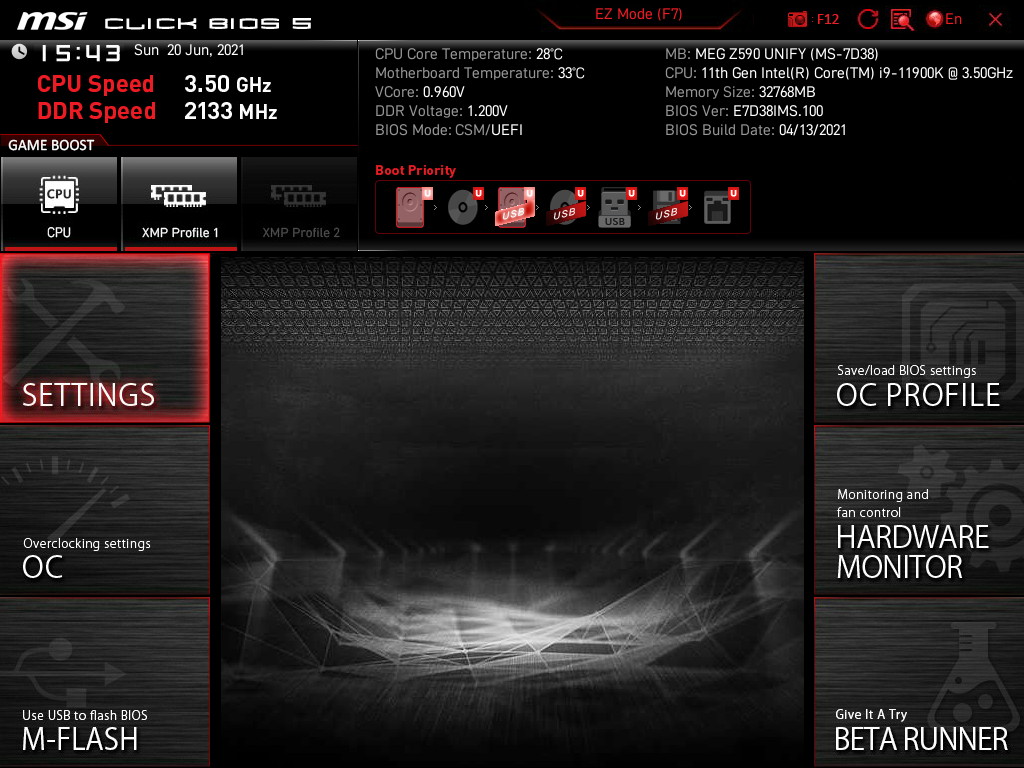Open the BETA RUNNER tile
1024x768 pixels.
coord(919,682)
